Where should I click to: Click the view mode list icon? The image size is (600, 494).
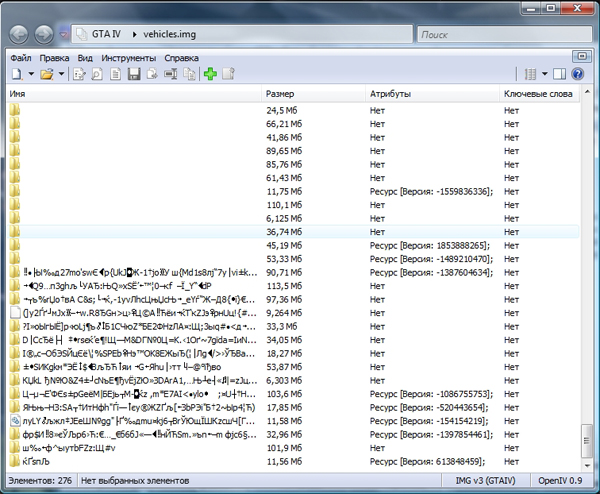click(530, 74)
